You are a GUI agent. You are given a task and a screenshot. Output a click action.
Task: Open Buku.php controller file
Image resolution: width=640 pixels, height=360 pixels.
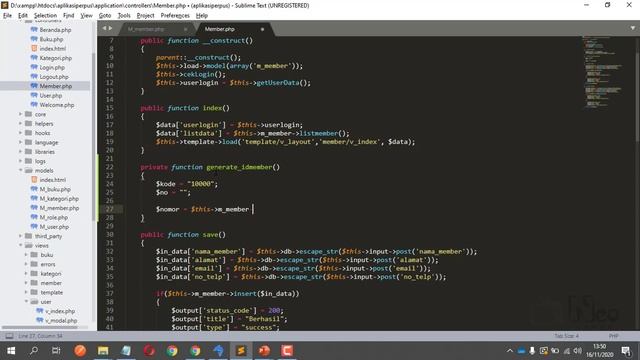[51, 39]
